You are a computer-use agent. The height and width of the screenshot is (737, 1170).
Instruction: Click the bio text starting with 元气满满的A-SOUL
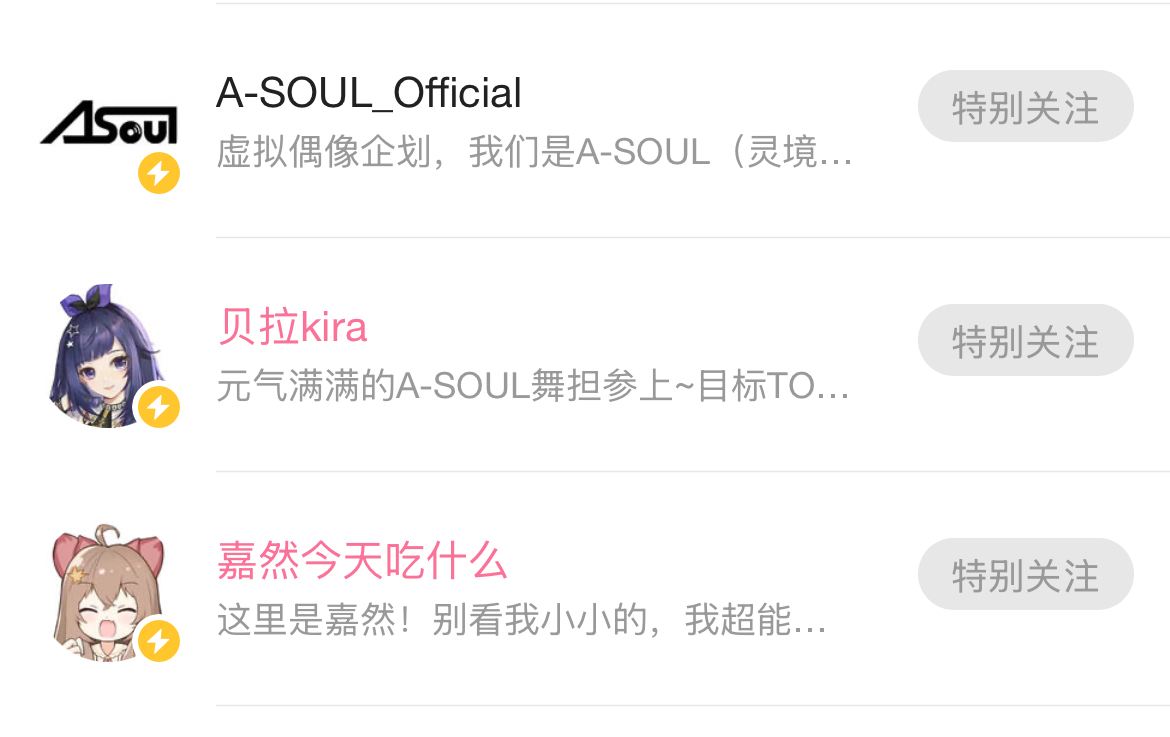[x=532, y=387]
